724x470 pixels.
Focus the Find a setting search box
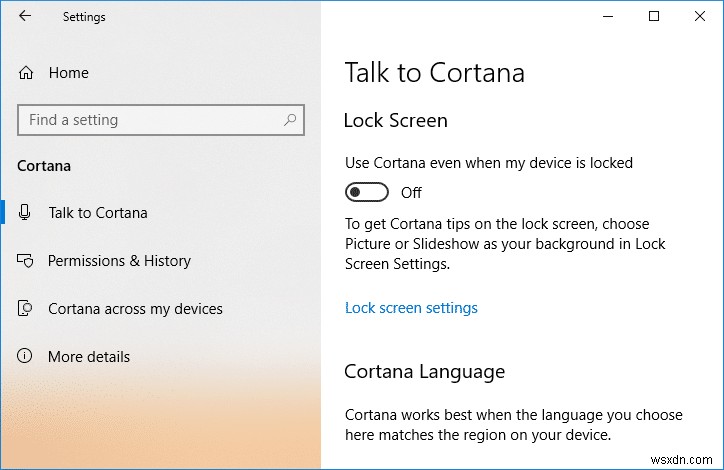pyautogui.click(x=161, y=120)
